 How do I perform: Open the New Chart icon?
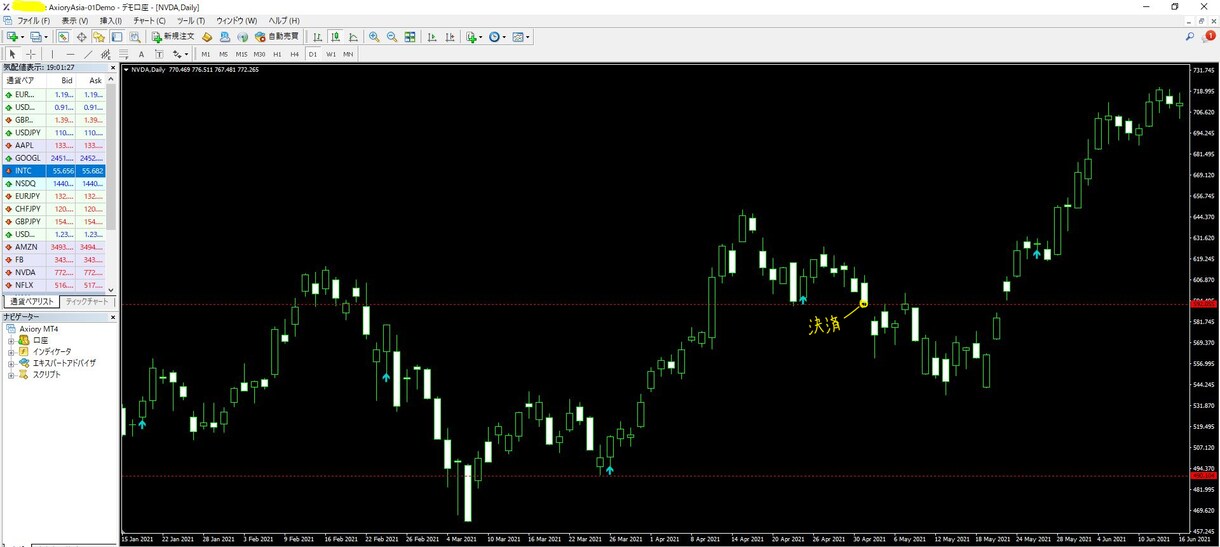coord(12,37)
